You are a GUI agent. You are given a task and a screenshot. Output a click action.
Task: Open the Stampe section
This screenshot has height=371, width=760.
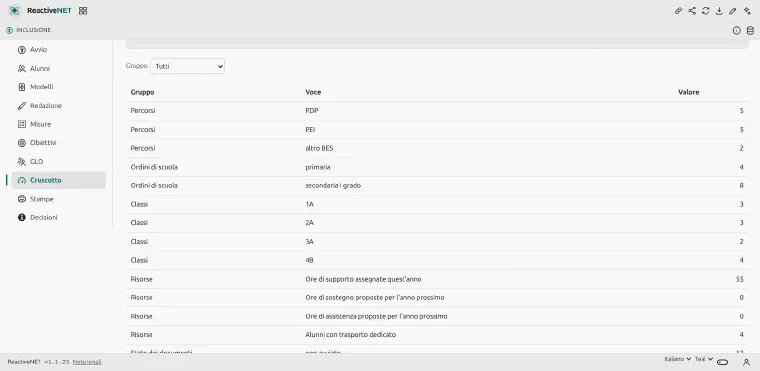point(59,199)
